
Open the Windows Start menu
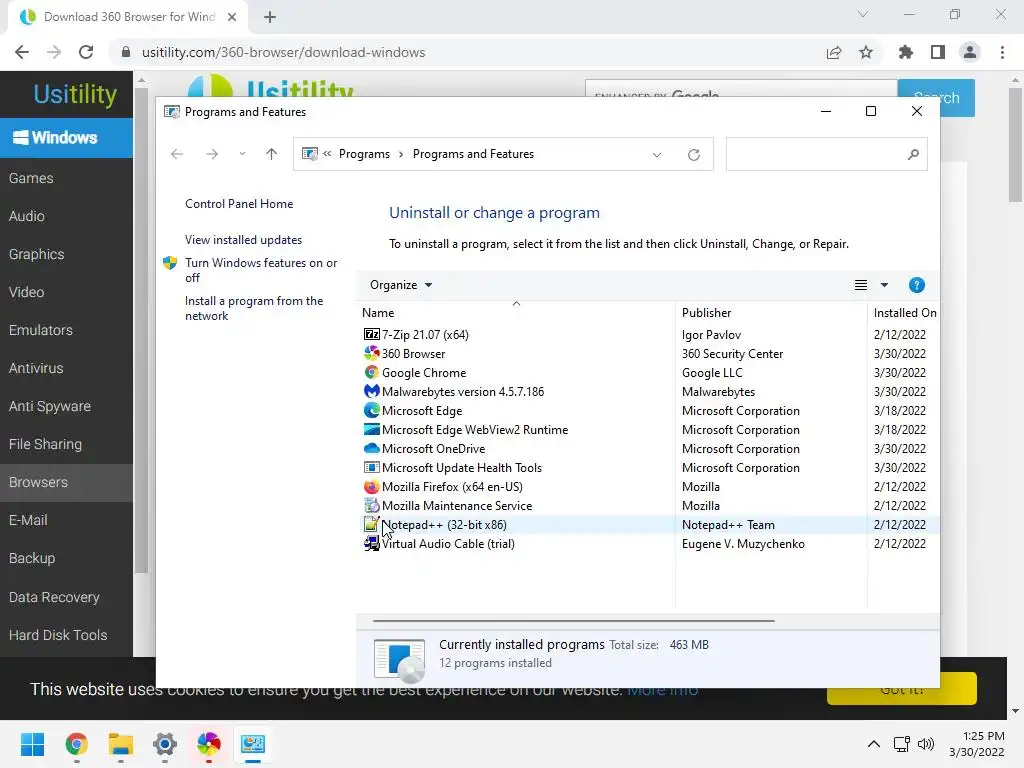point(33,744)
